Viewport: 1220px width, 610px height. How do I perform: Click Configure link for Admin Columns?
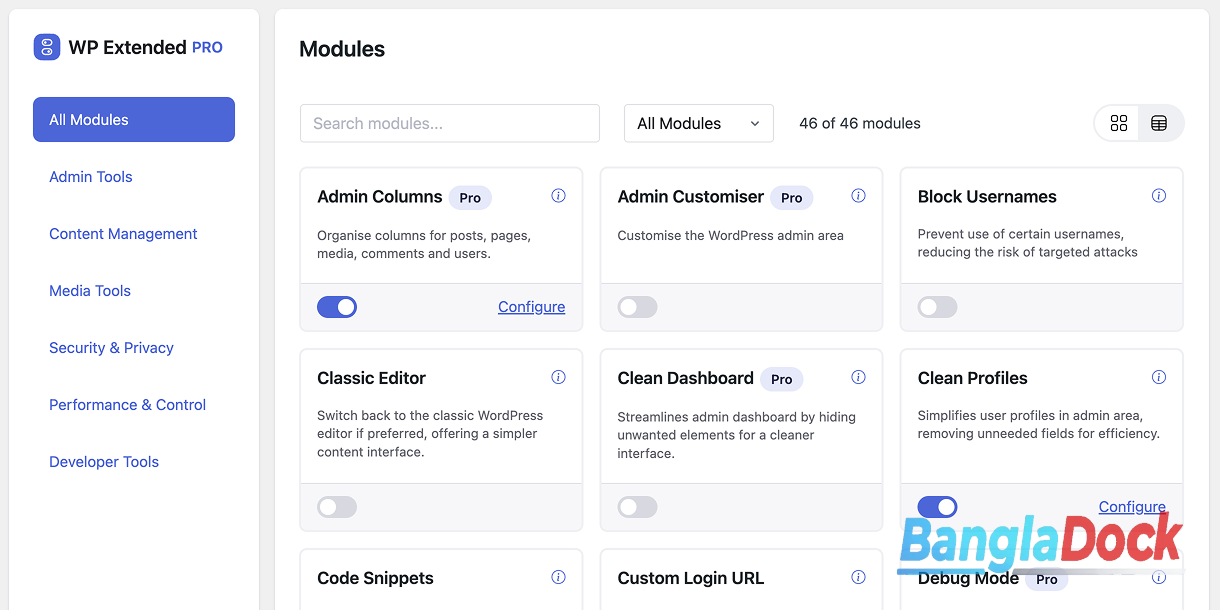coord(531,307)
